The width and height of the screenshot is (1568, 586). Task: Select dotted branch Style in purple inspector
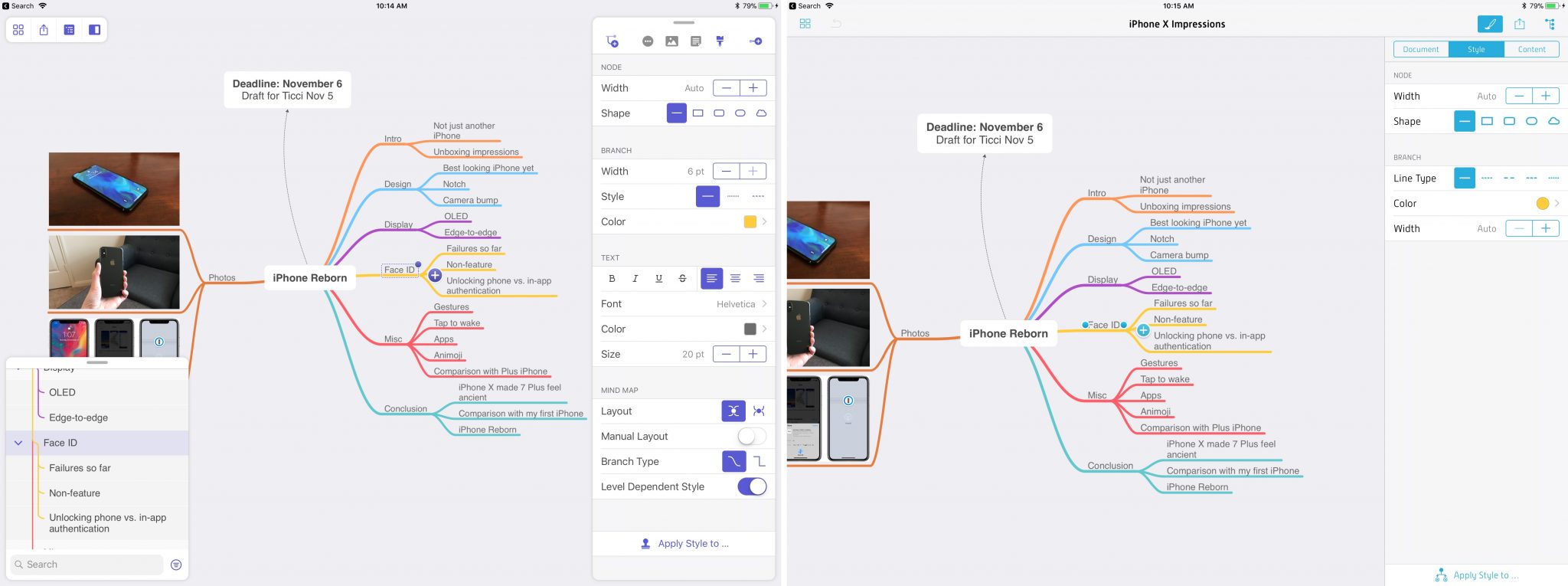click(733, 197)
